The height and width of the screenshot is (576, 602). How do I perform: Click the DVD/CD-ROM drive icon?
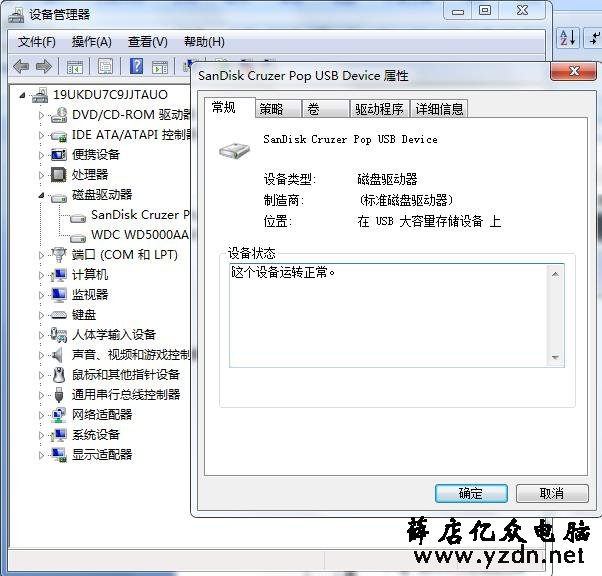coord(59,115)
